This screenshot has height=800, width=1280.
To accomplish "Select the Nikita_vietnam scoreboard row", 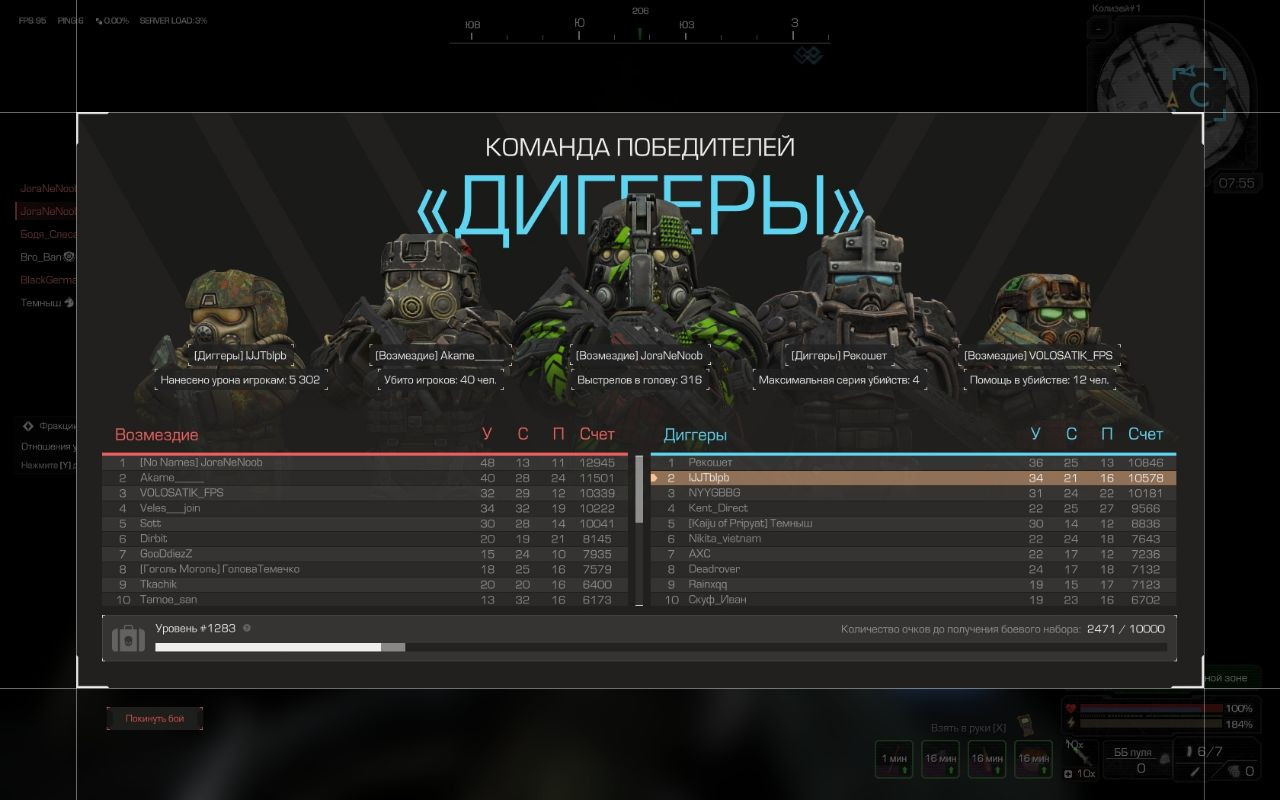I will (914, 539).
